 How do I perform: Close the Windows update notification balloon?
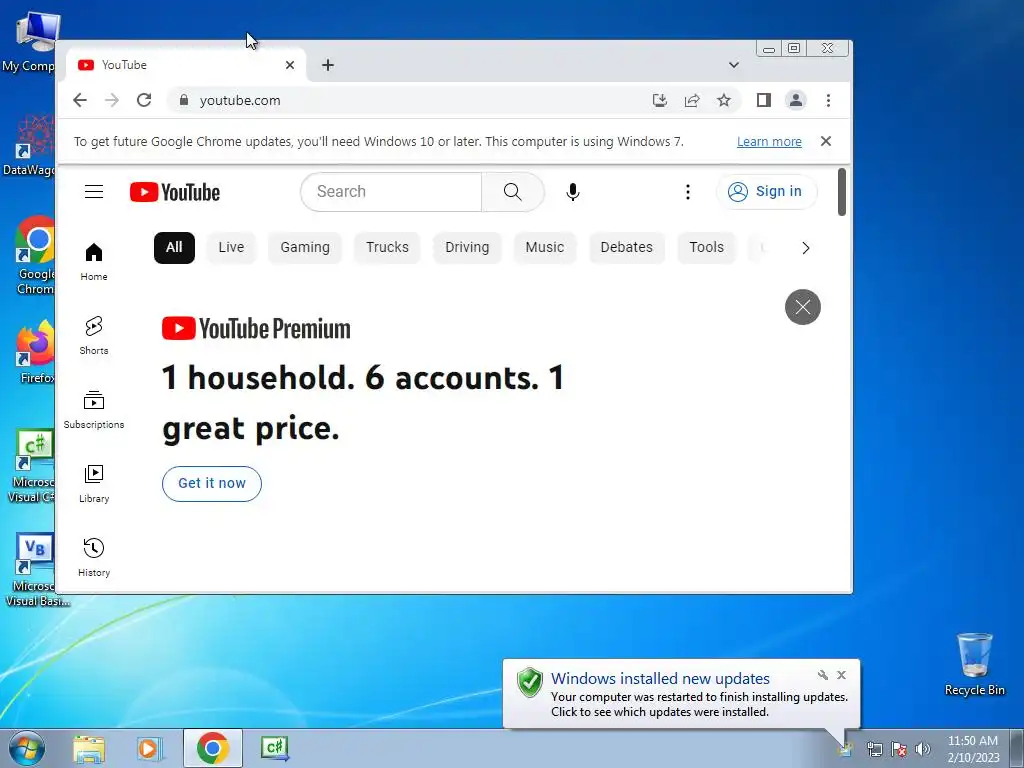(x=841, y=675)
